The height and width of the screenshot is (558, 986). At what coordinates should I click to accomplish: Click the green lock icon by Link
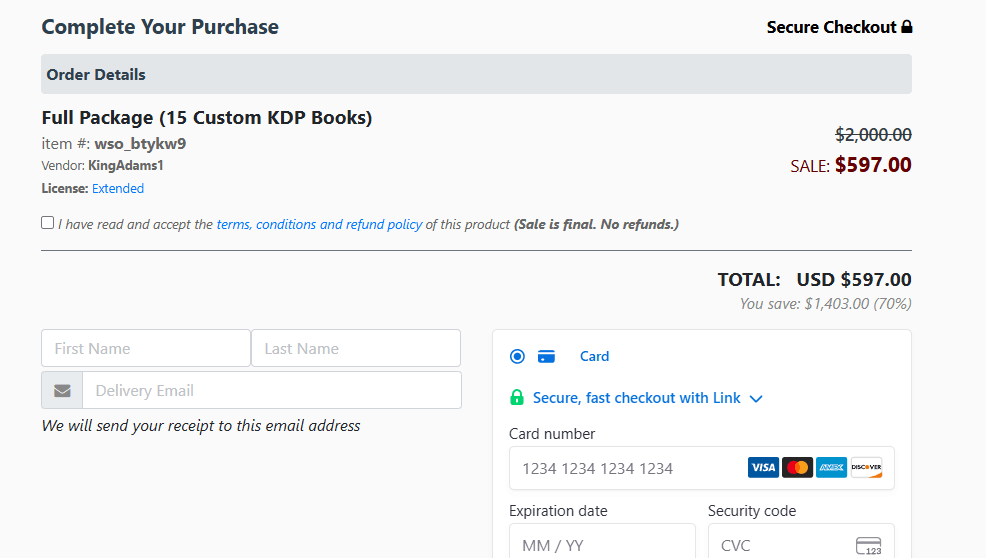(x=517, y=398)
